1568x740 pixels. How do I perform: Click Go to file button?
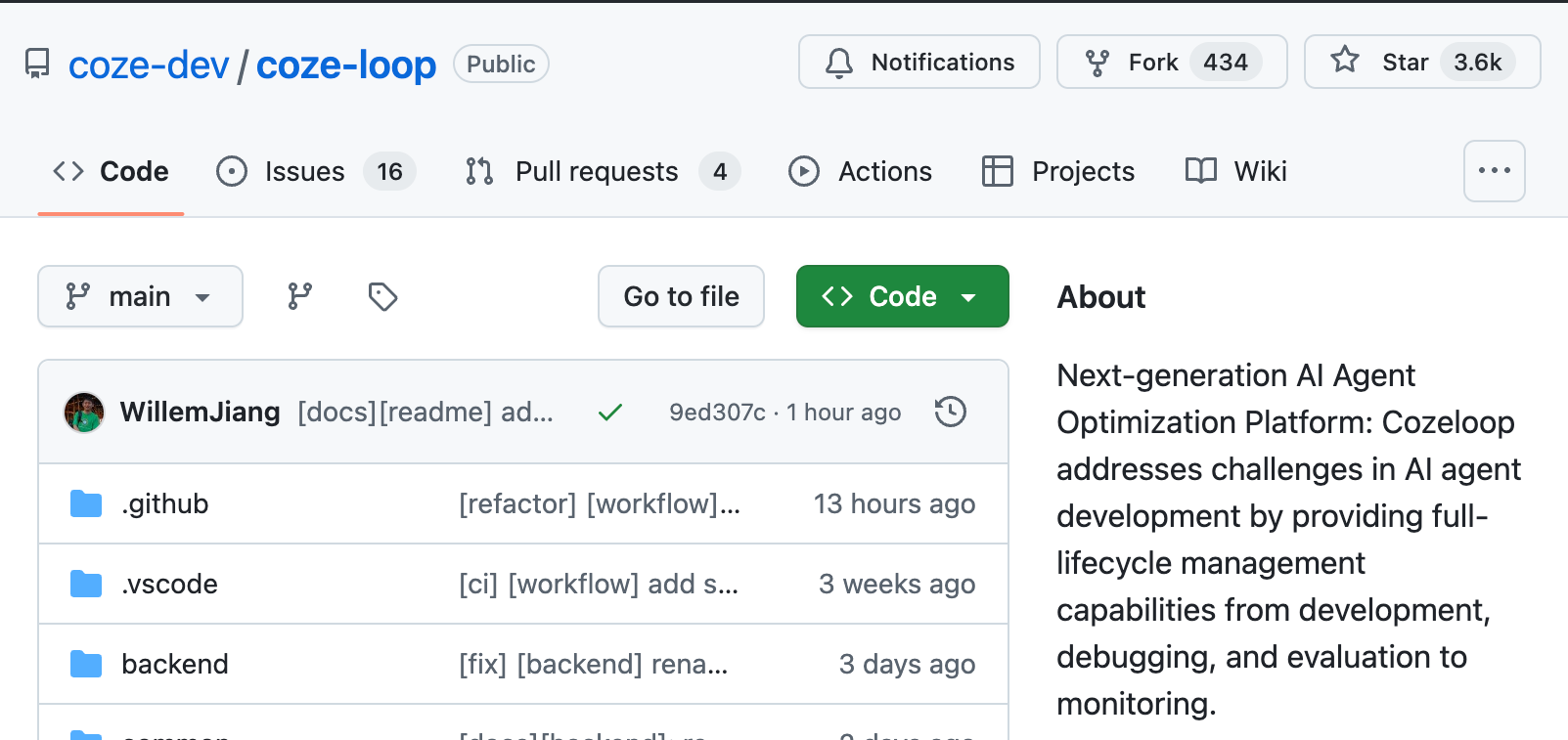pos(682,296)
